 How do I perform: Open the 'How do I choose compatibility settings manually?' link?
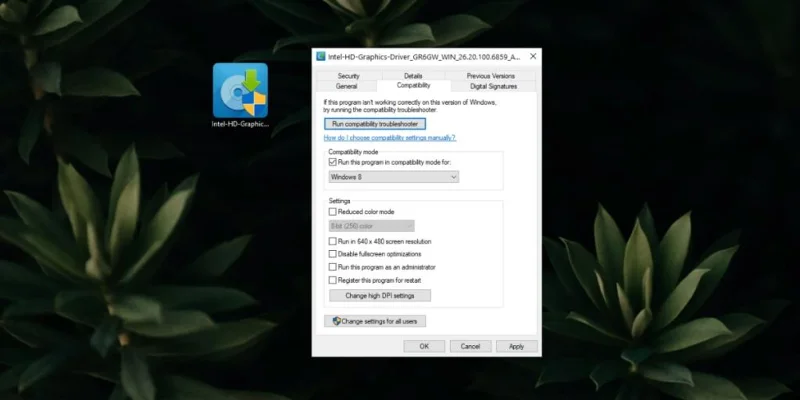click(390, 138)
